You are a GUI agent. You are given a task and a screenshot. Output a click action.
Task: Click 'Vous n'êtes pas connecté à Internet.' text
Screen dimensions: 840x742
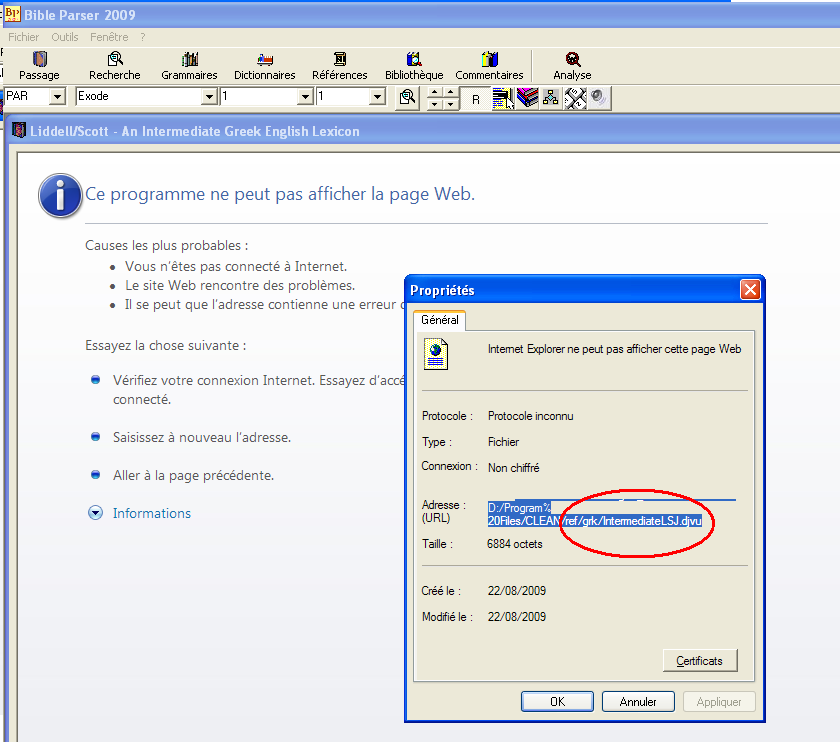click(236, 266)
